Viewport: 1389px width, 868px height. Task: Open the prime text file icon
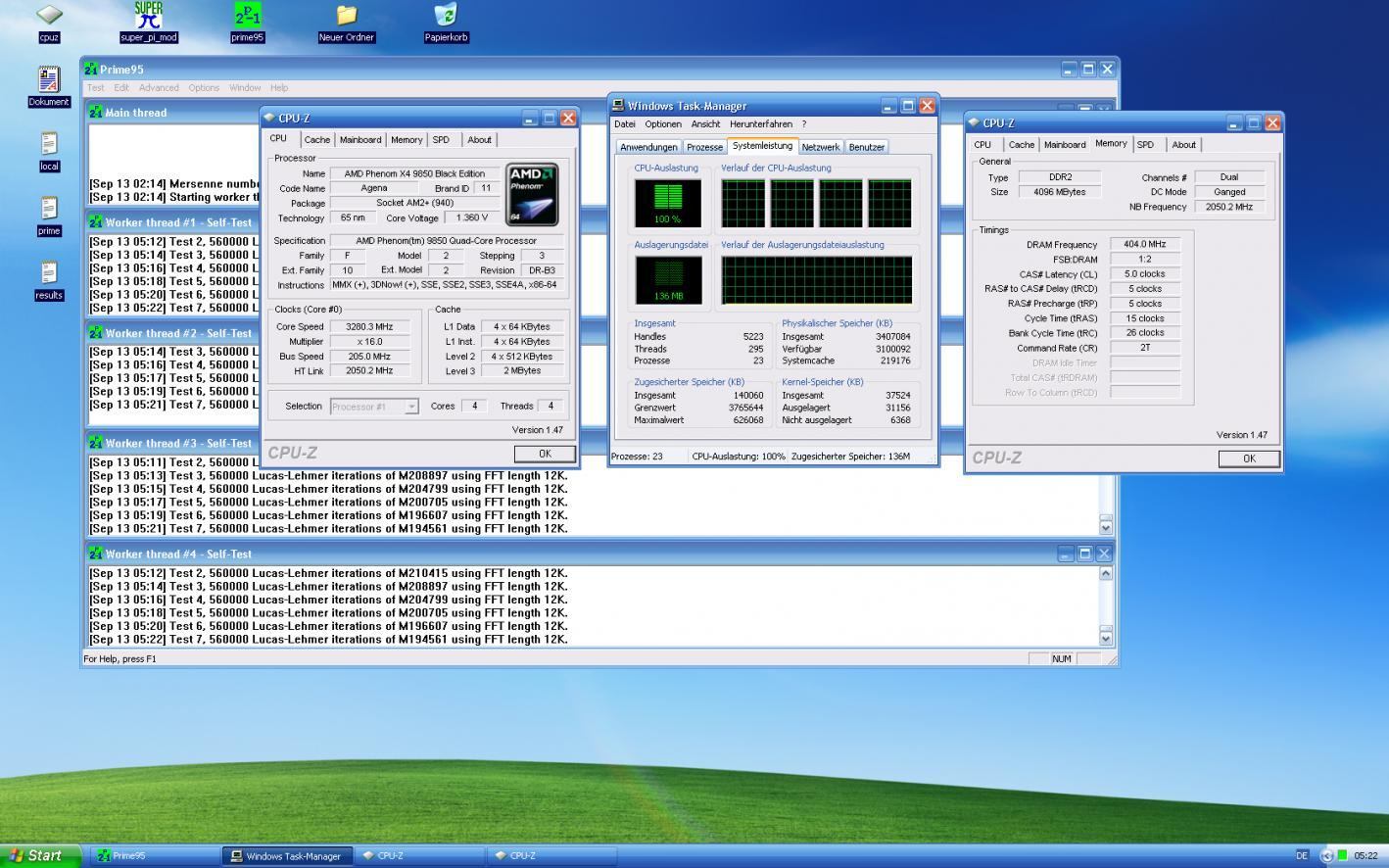[x=49, y=208]
